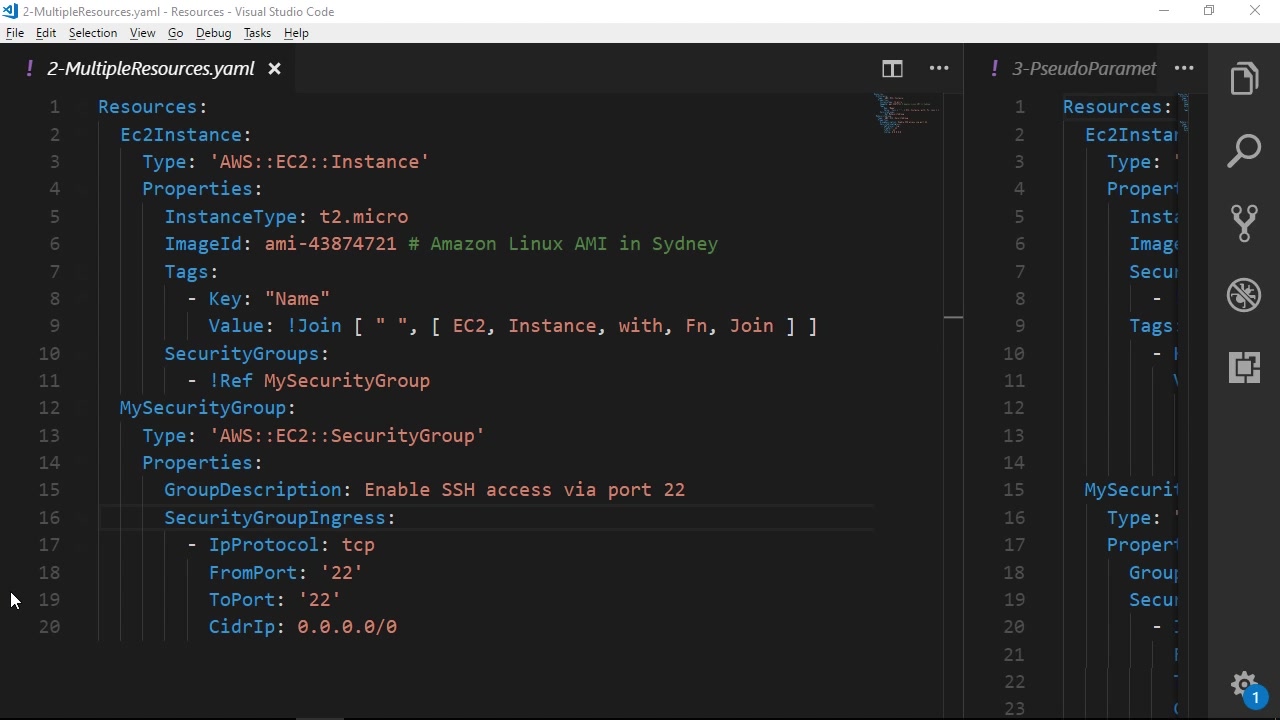Click 'MySecurit' on line 15 of right editor
1280x720 pixels.
(x=1131, y=490)
